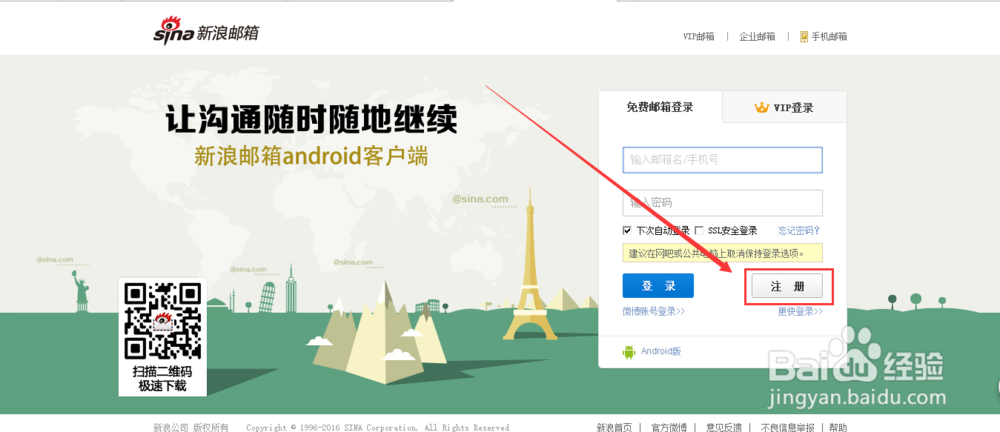Open 更快登录>> link
Viewport: 1000px width, 432px height.
pyautogui.click(x=800, y=311)
